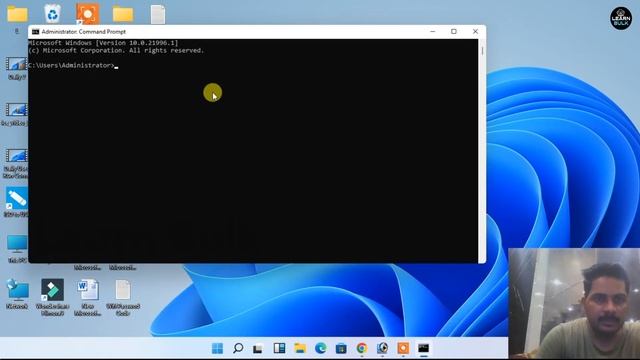The height and width of the screenshot is (360, 640).
Task: Open orange screen recorder on taskbar
Action: 403,348
